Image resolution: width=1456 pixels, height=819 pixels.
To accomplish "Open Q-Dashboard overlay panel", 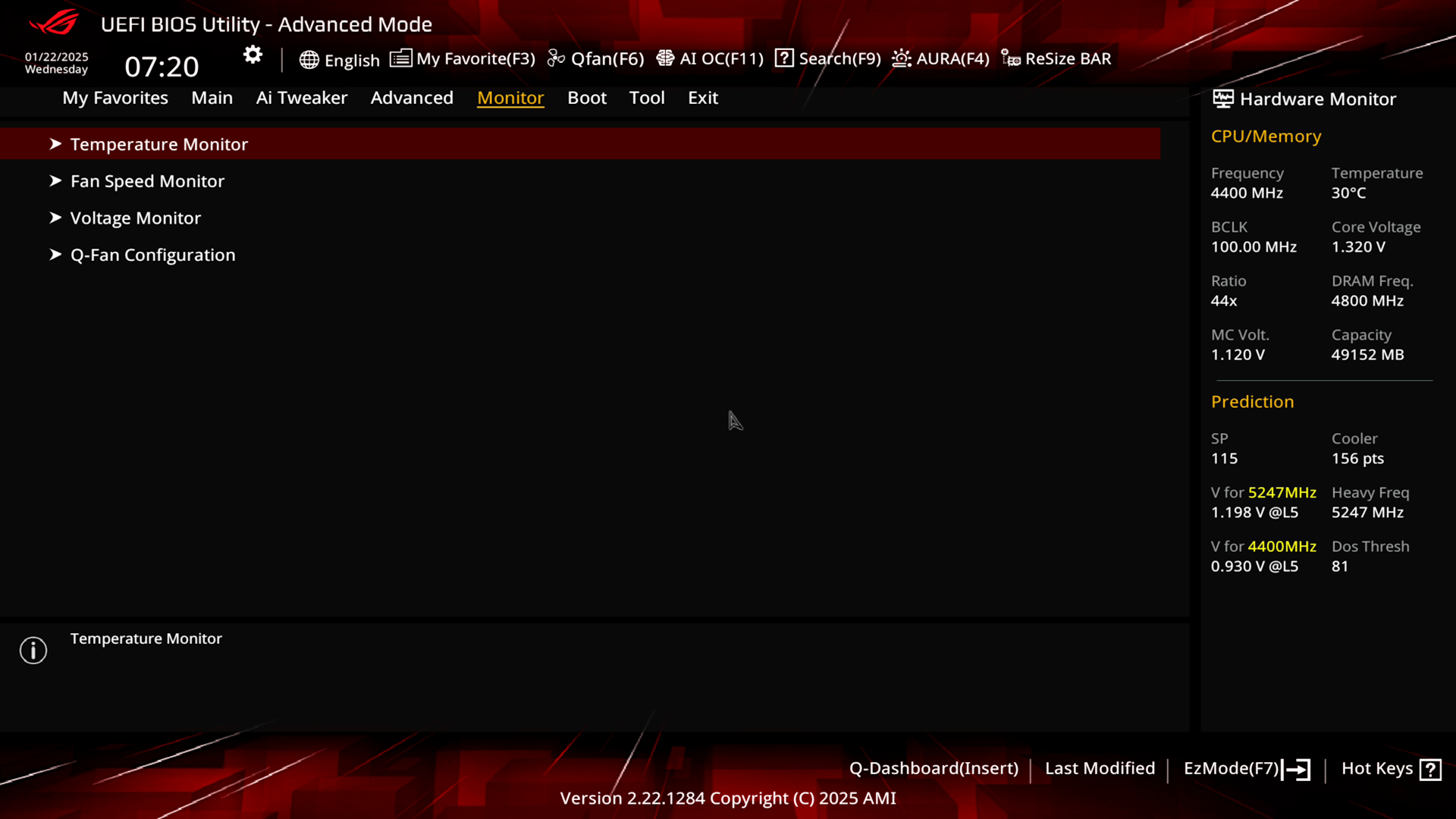I will (x=932, y=768).
